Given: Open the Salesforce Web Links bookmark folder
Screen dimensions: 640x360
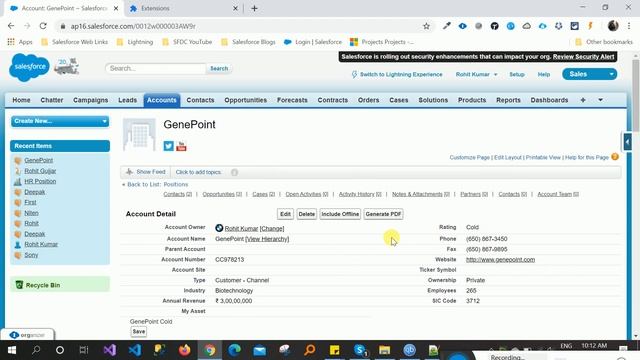Looking at the screenshot, I should click(75, 42).
